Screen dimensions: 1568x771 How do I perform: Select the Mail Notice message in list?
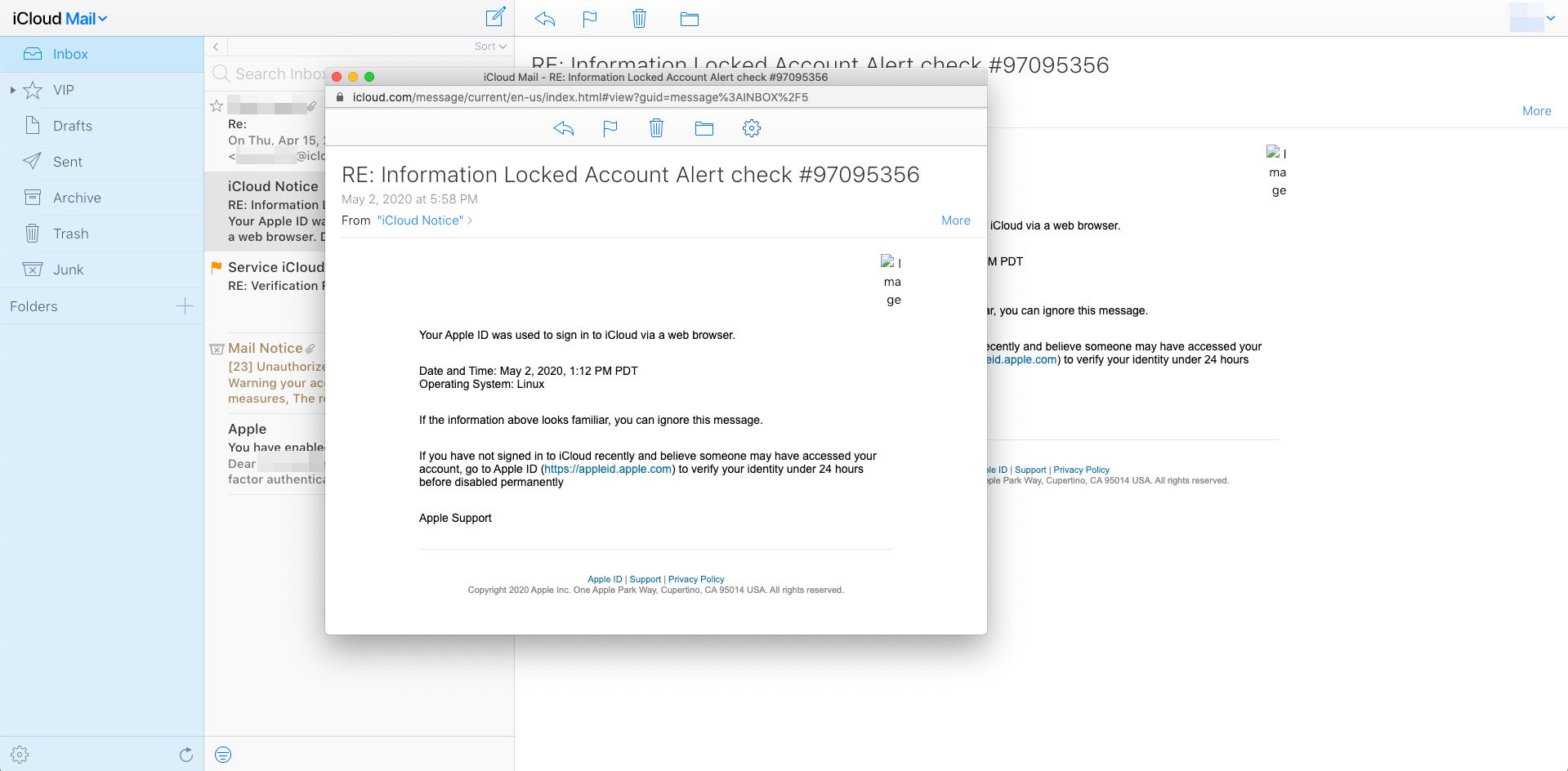click(265, 372)
